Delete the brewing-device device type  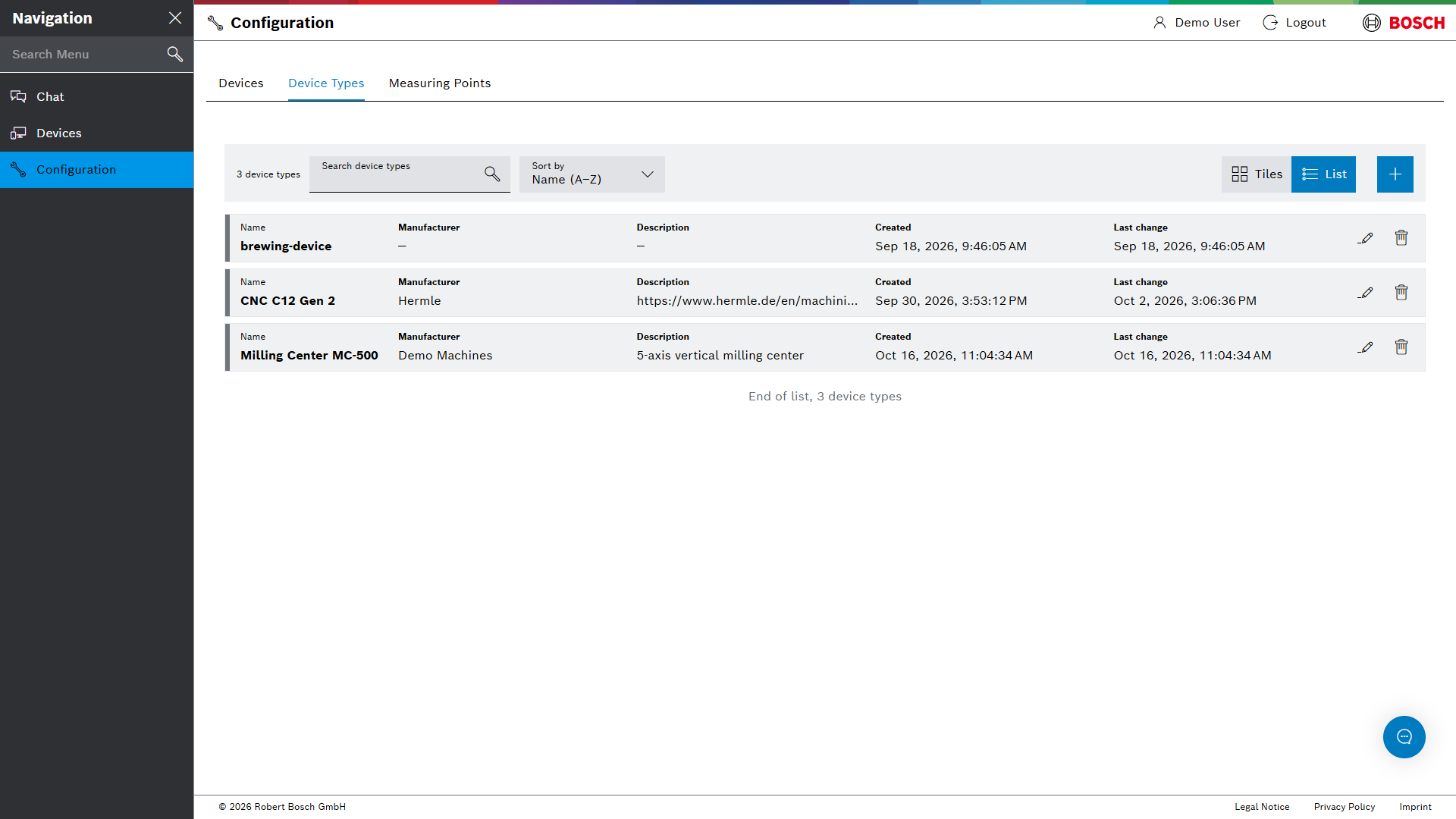(1401, 238)
